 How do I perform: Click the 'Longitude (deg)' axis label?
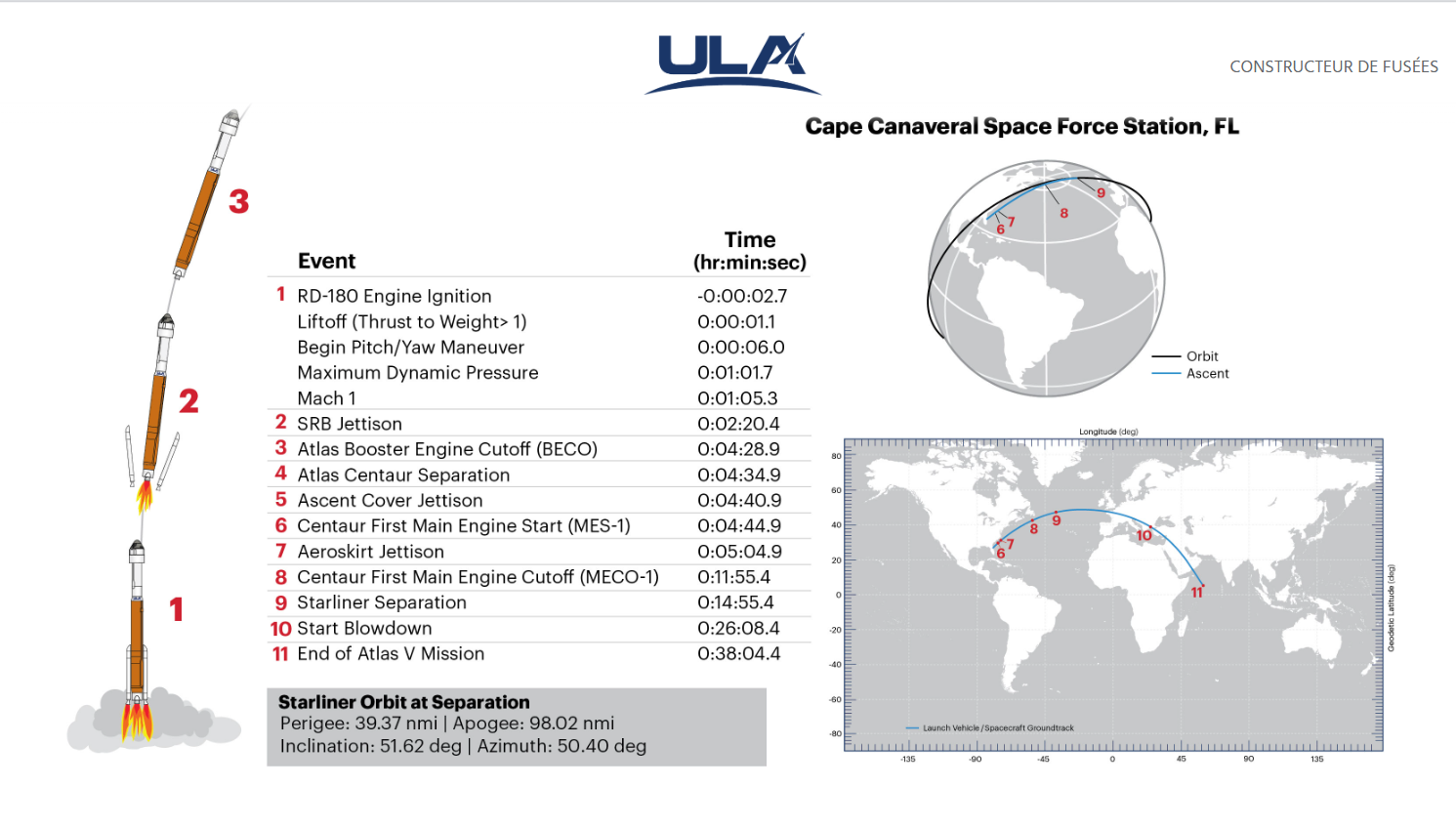(1108, 432)
